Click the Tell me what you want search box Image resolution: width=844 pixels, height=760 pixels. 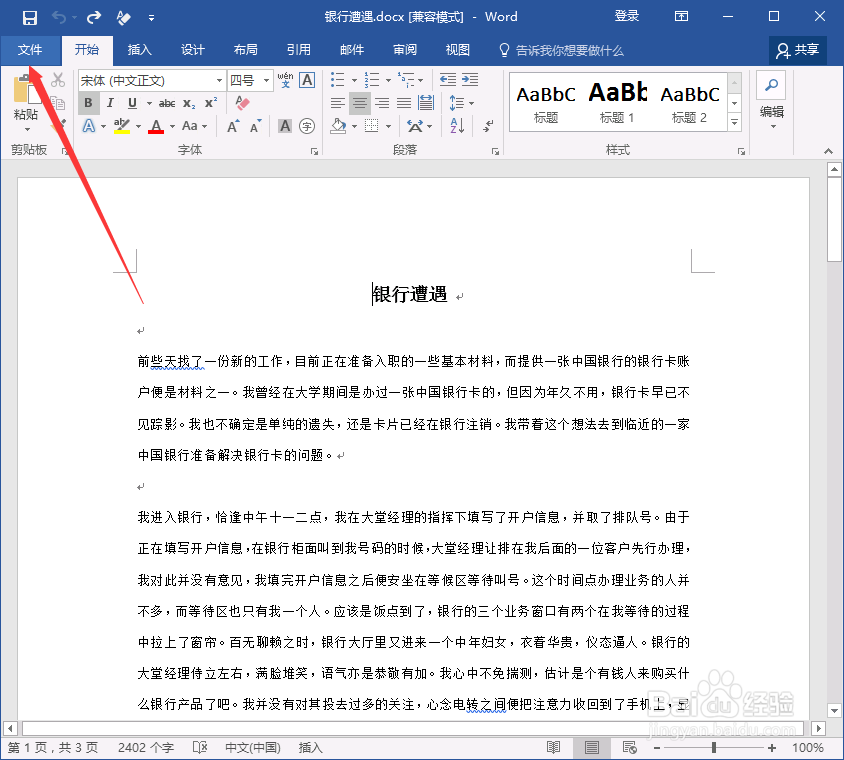pos(562,51)
